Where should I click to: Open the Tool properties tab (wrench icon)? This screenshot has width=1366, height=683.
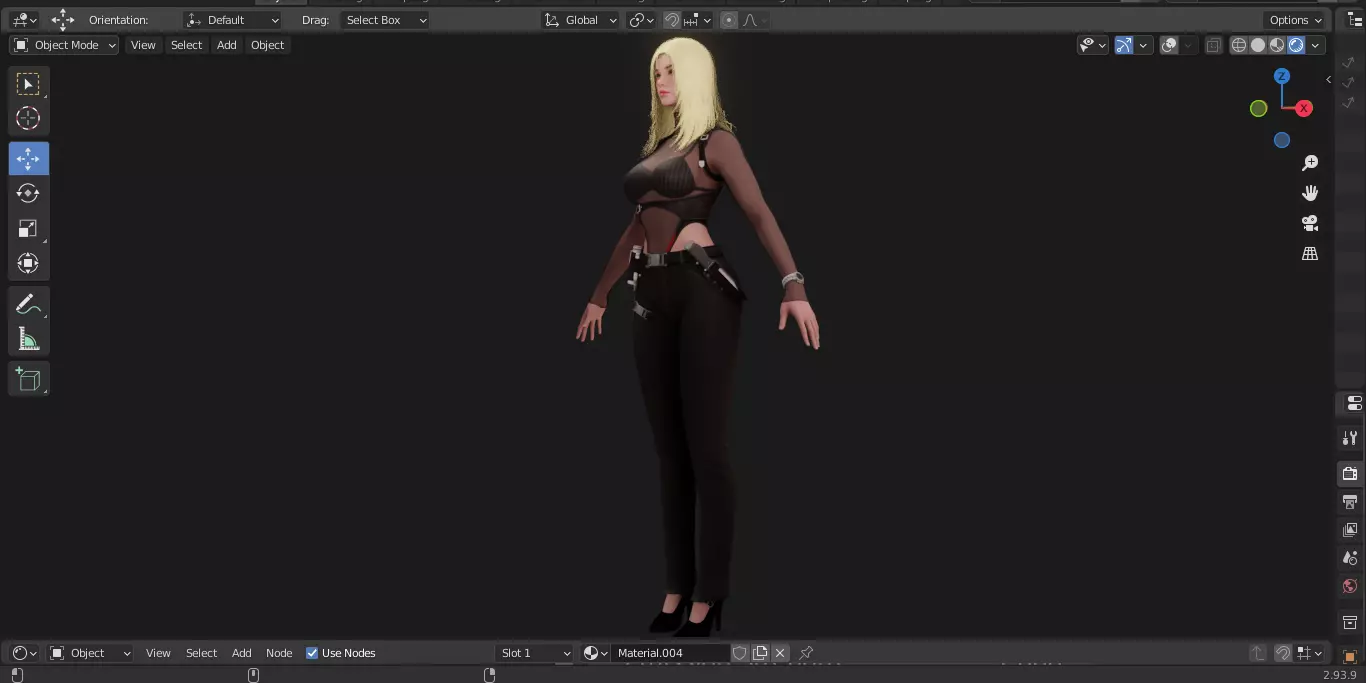[1350, 438]
